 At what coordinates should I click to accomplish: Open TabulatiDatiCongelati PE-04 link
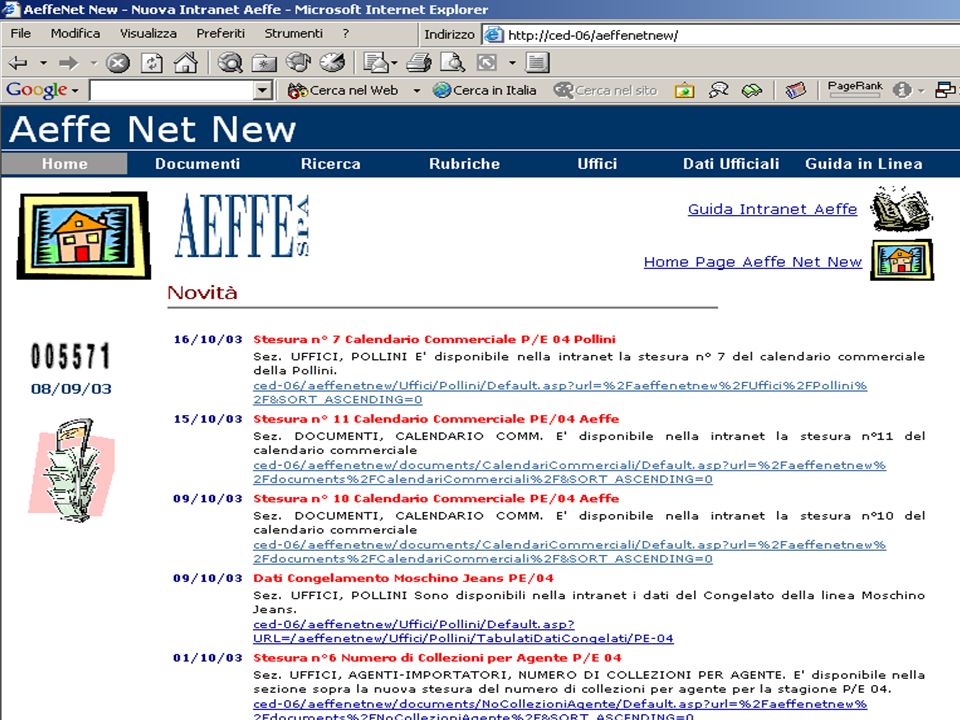(463, 631)
